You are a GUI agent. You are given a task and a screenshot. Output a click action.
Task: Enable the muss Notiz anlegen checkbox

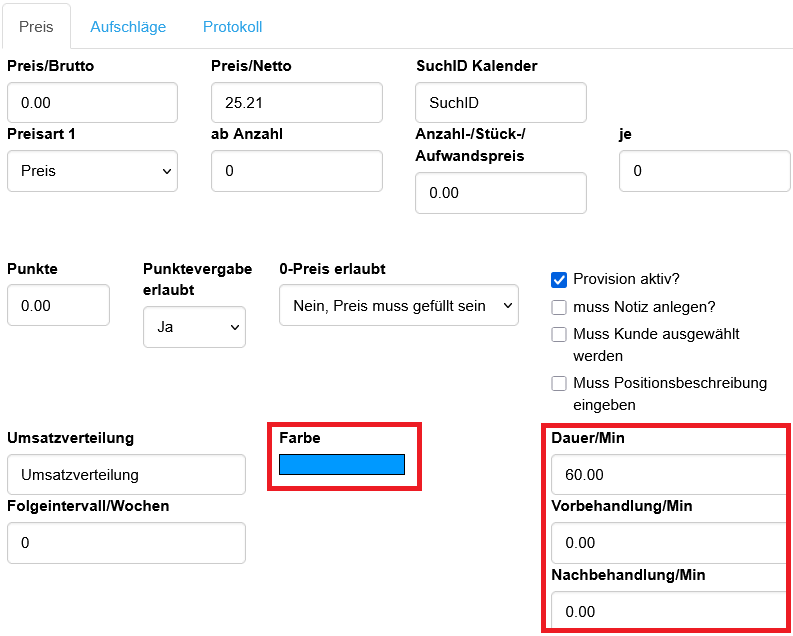559,307
